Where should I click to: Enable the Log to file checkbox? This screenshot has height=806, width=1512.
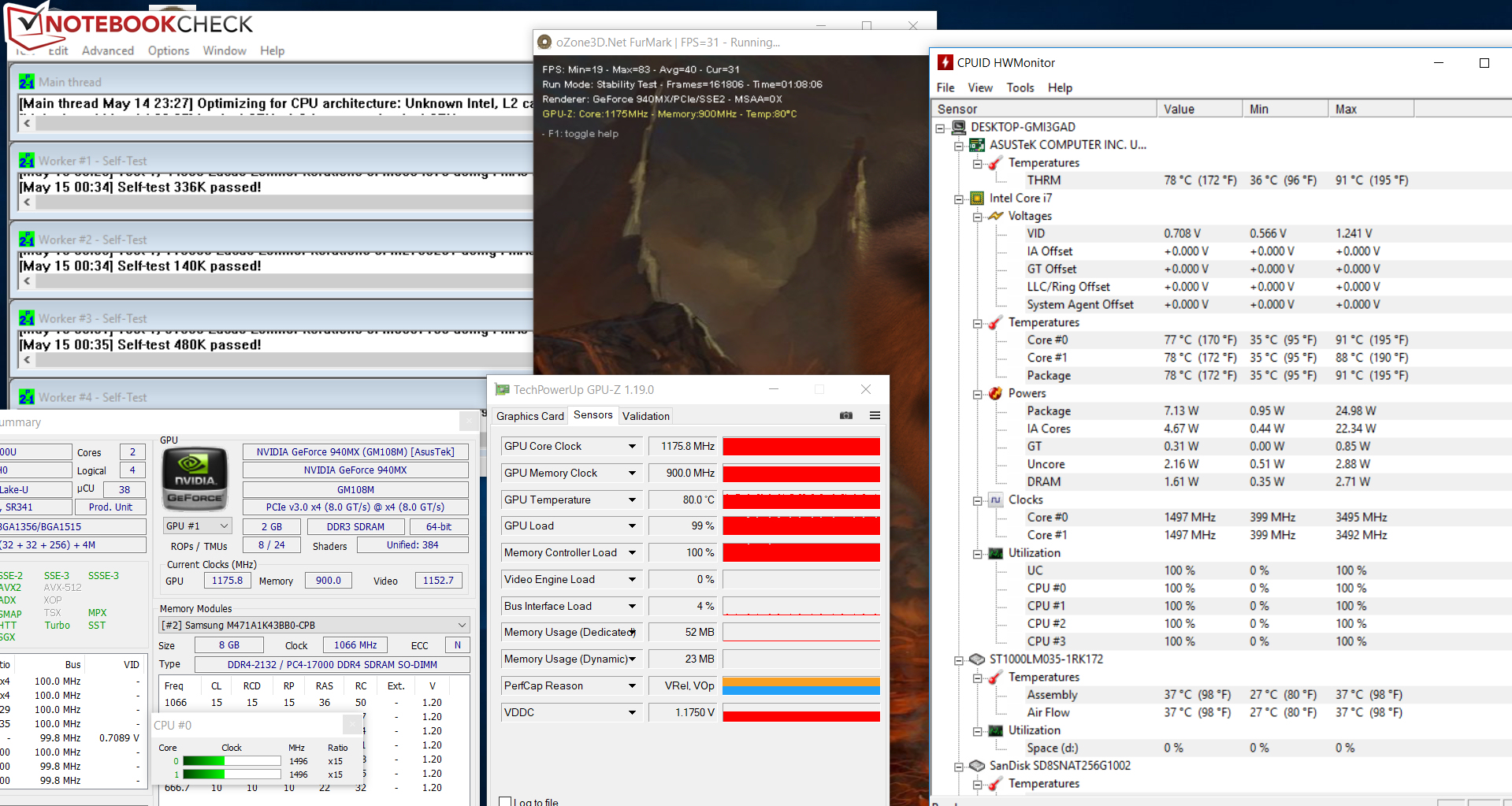[x=505, y=801]
